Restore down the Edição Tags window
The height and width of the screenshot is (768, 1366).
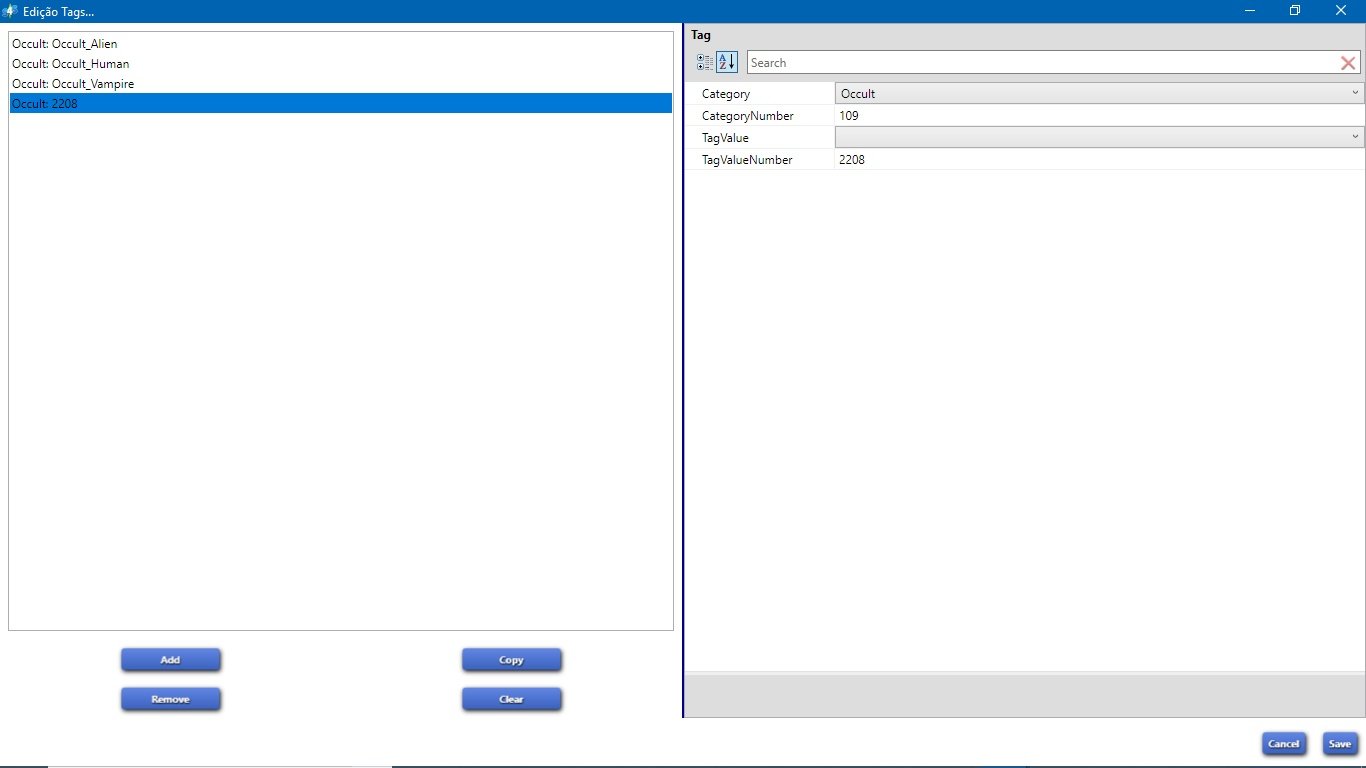[1295, 11]
